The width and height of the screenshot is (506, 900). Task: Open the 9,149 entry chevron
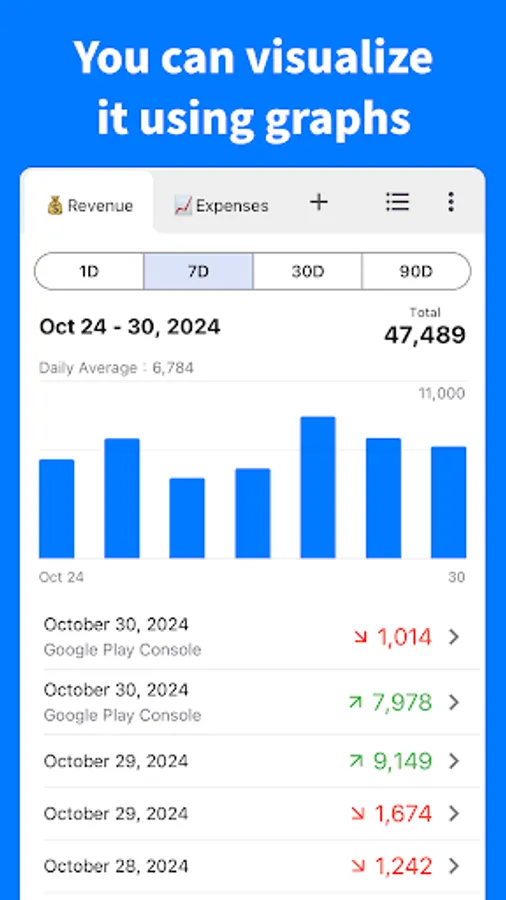454,761
